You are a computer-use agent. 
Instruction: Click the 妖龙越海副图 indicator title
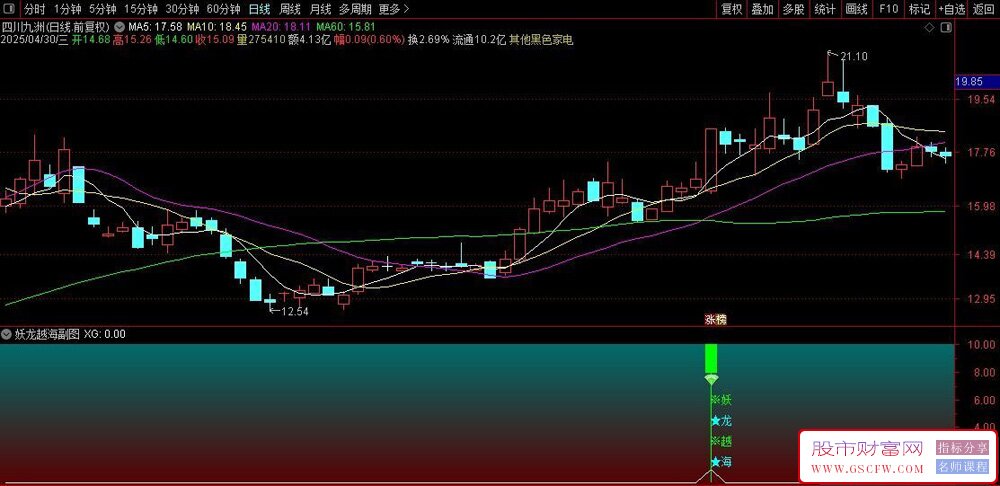coord(47,334)
